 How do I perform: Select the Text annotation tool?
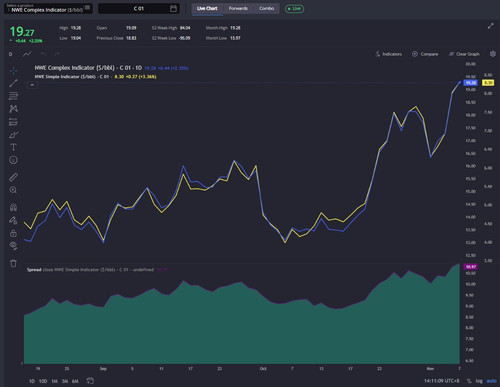(13, 147)
